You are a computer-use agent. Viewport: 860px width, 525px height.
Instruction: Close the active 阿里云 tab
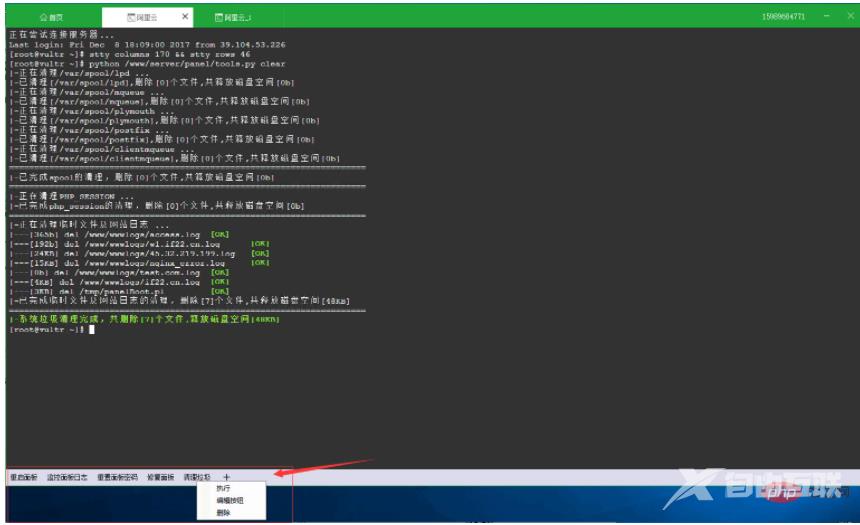(185, 17)
